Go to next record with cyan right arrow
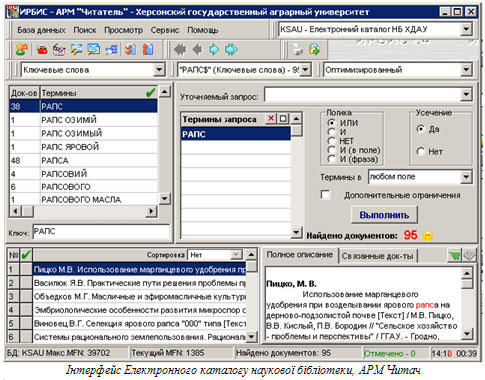 pyautogui.click(x=214, y=50)
